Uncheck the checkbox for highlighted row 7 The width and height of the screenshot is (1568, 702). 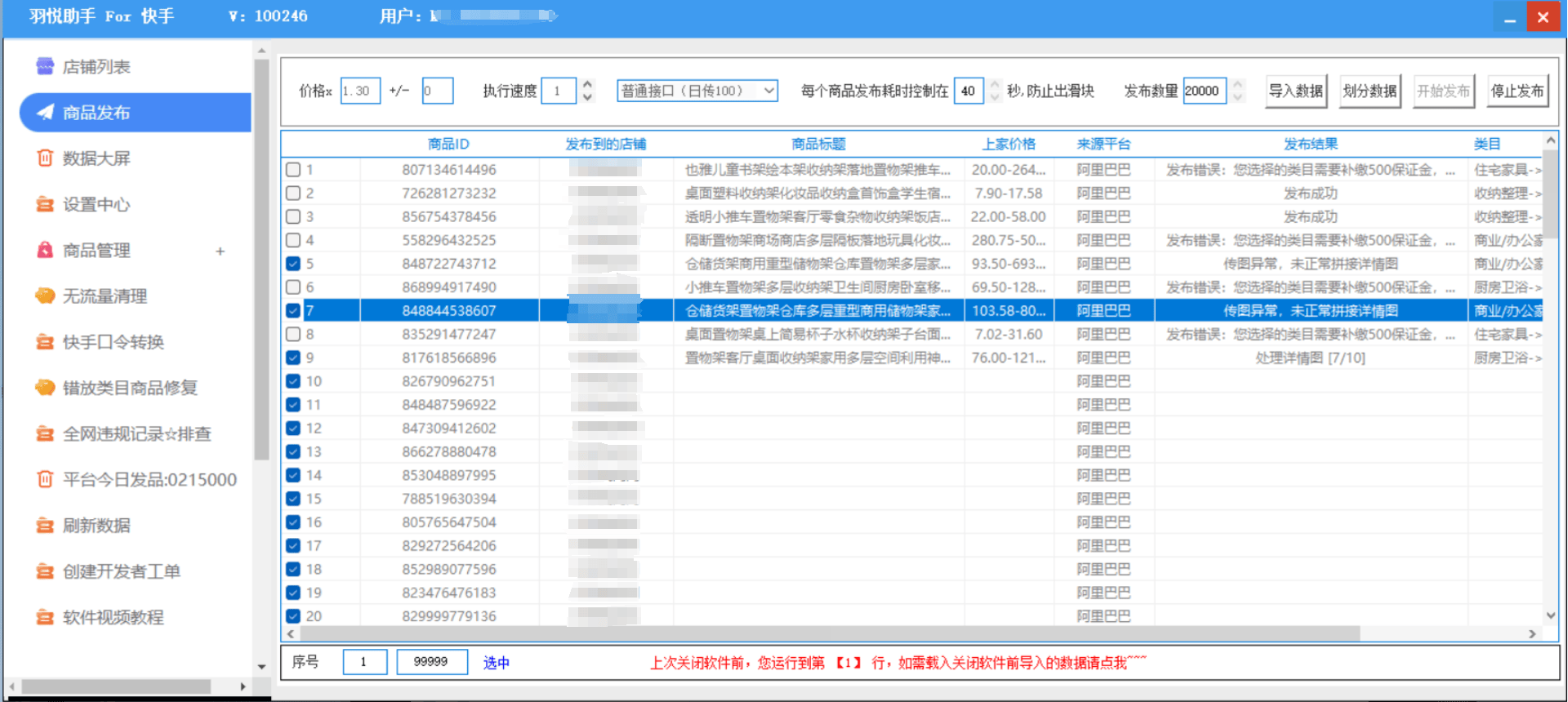click(x=293, y=311)
